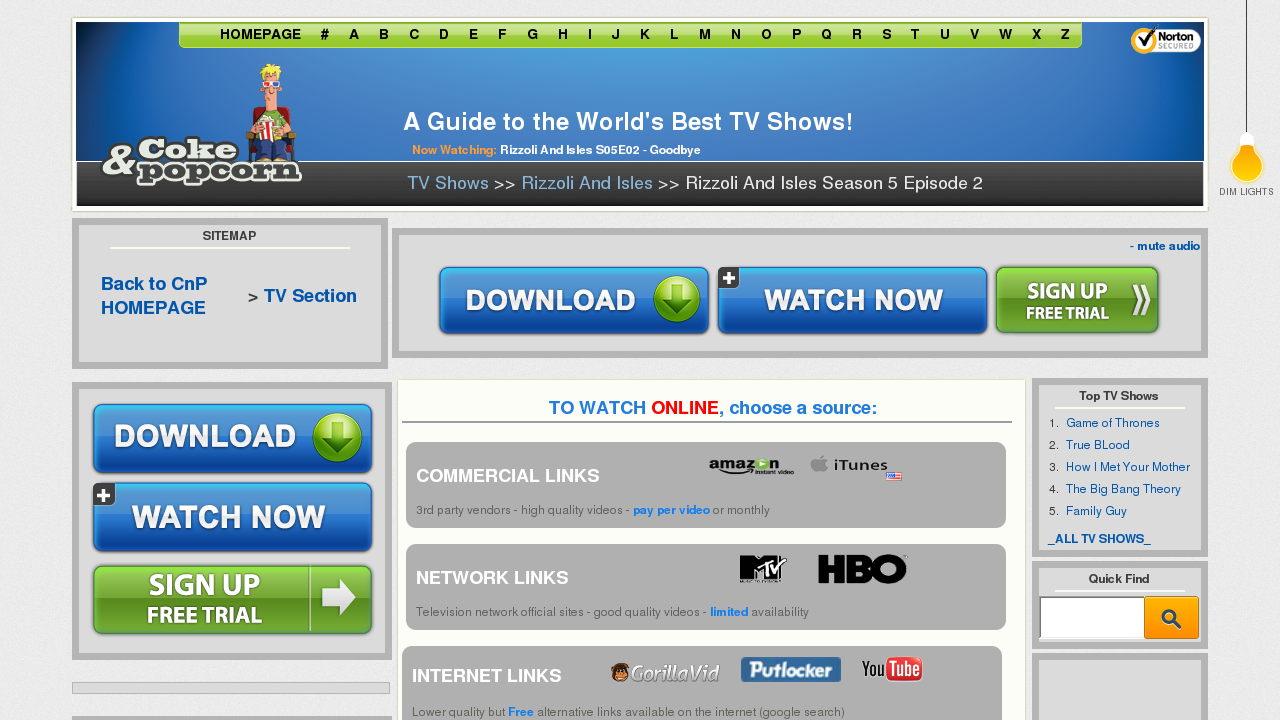Browse shows starting with T
This screenshot has height=720, width=1280.
click(915, 34)
